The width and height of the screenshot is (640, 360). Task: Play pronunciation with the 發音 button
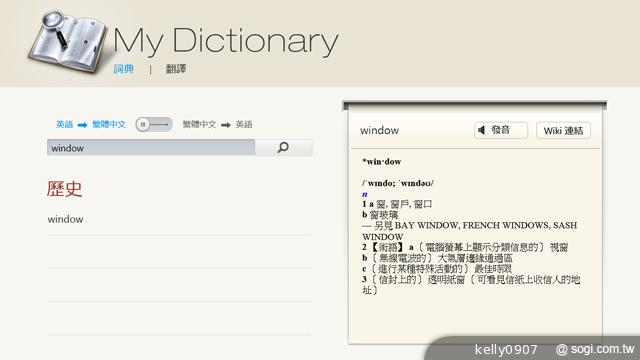click(501, 130)
